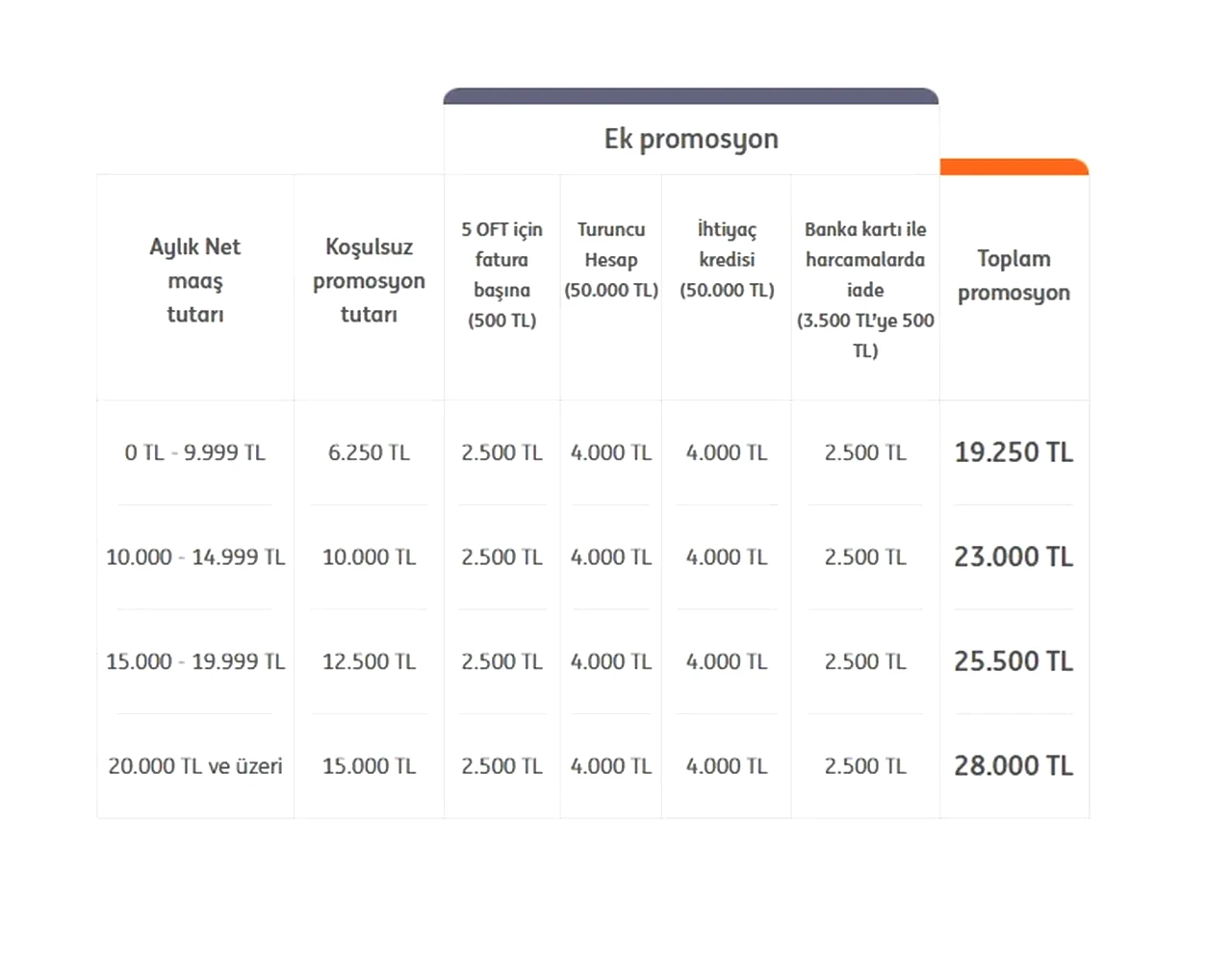Select the 12.500 TL Koşulsuz promosyon cell
This screenshot has height=954, width=1232.
369,662
